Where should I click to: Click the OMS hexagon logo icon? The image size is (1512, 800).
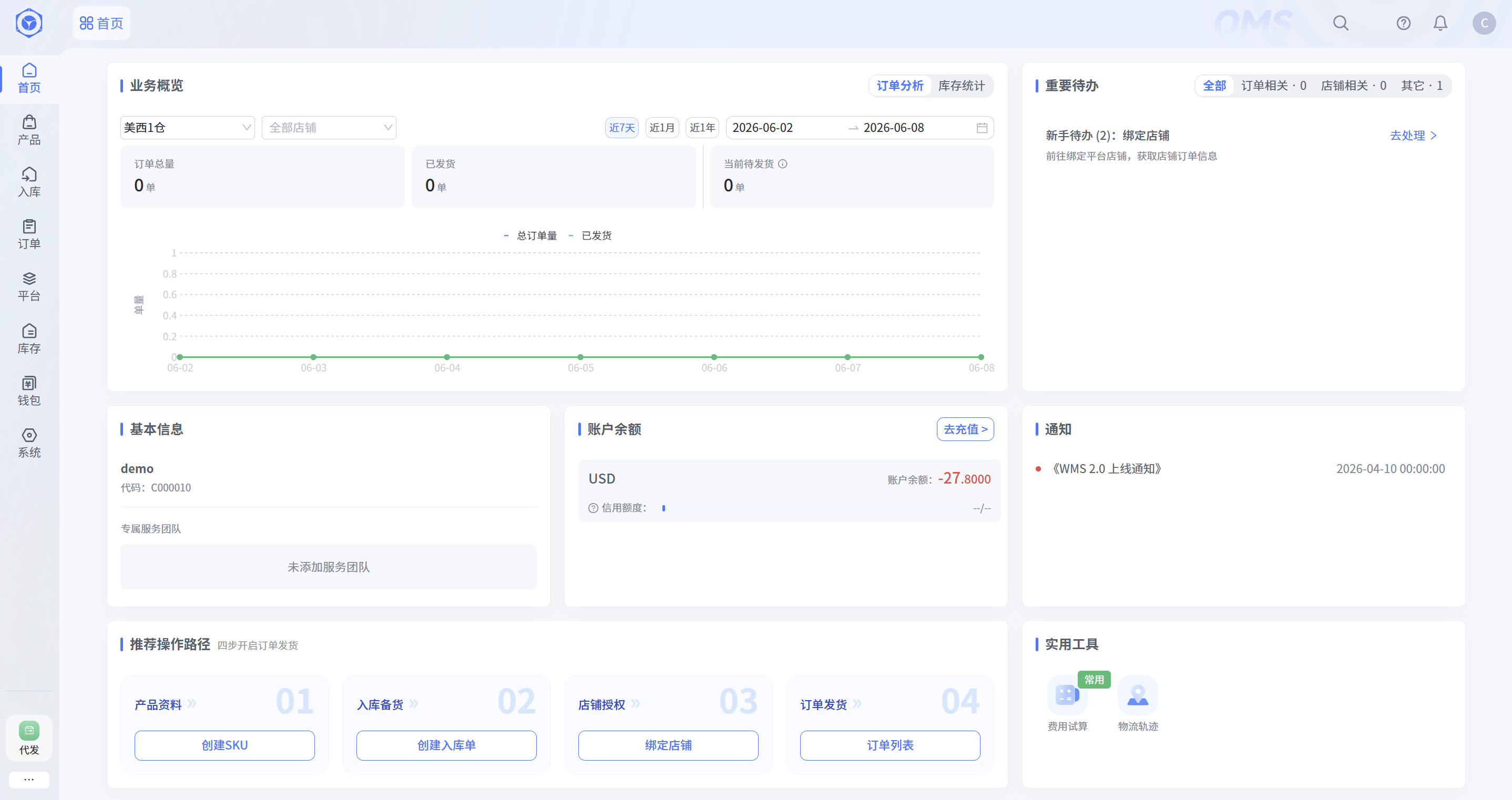pyautogui.click(x=29, y=24)
